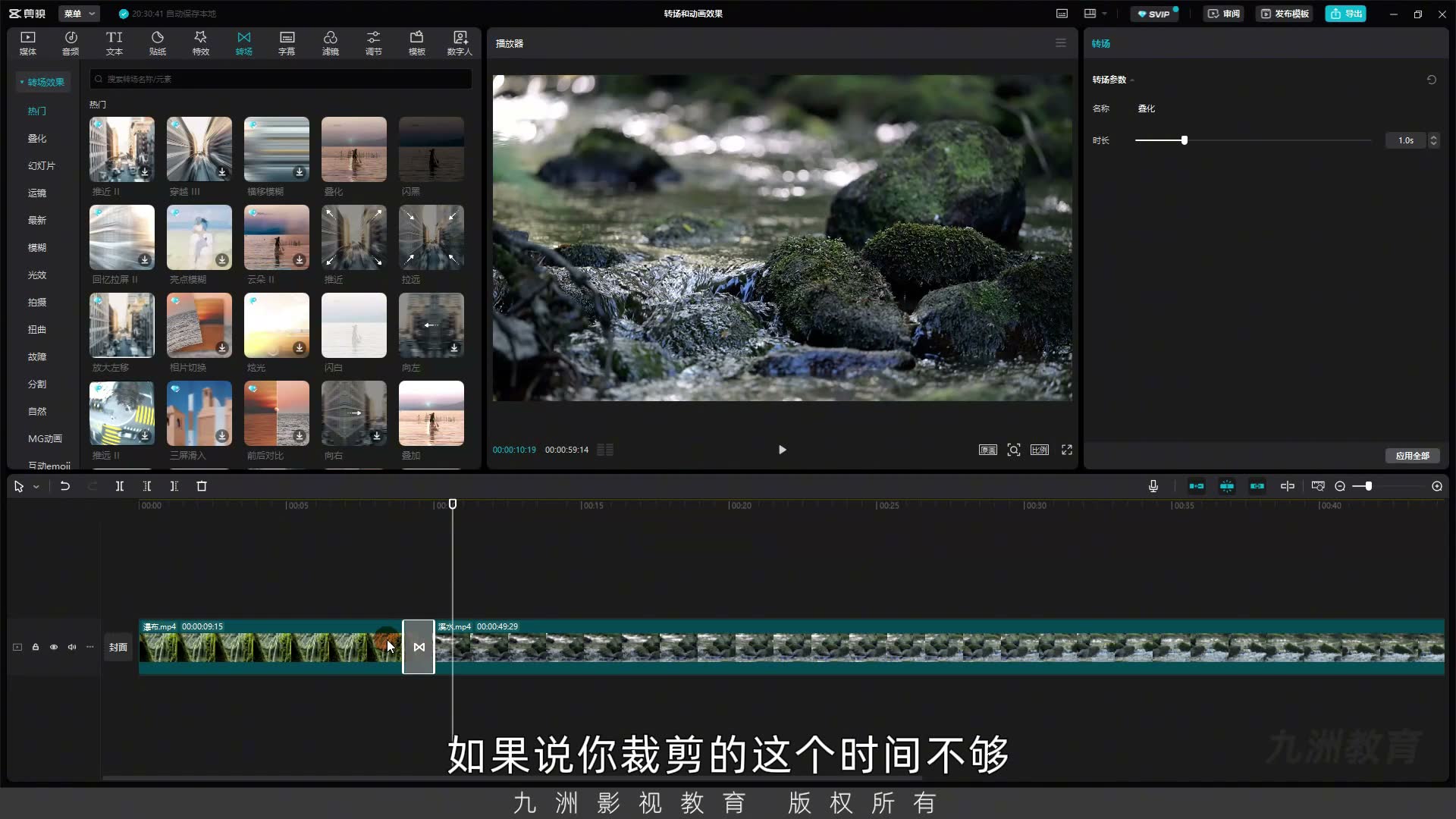This screenshot has width=1456, height=819.
Task: Click the split clip tool in timeline toolbar
Action: click(120, 486)
